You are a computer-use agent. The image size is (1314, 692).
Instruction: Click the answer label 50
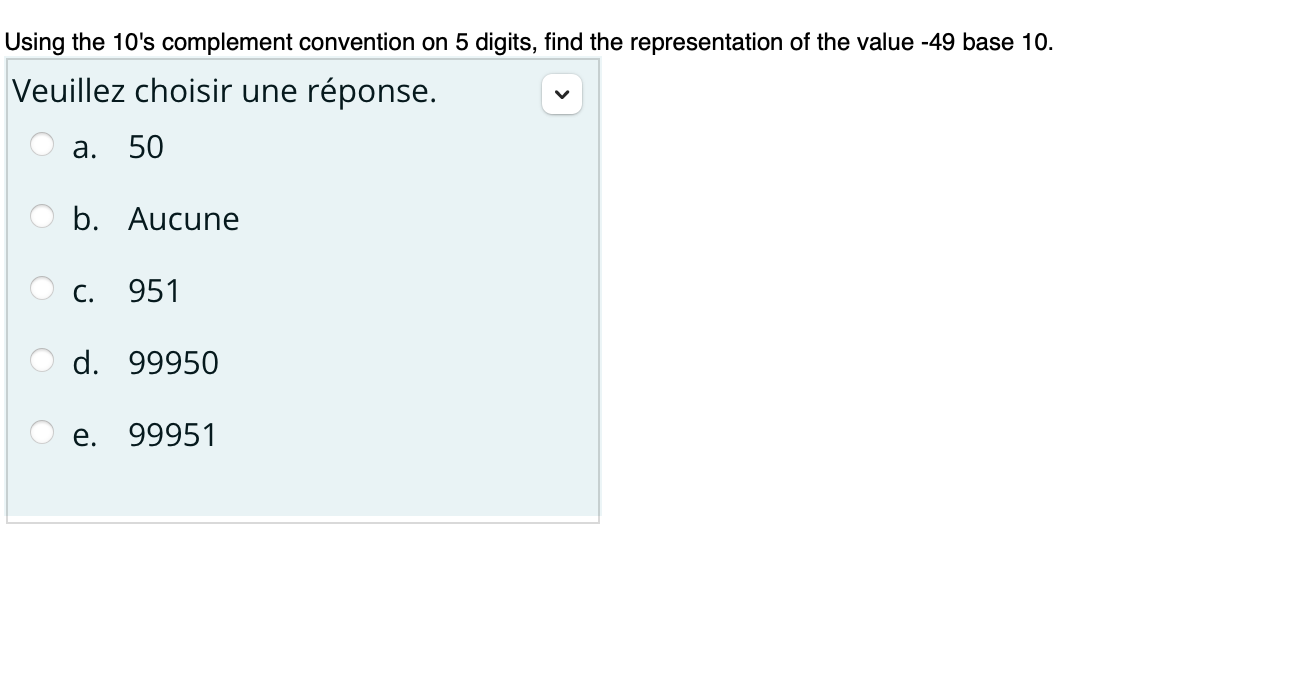click(x=144, y=147)
